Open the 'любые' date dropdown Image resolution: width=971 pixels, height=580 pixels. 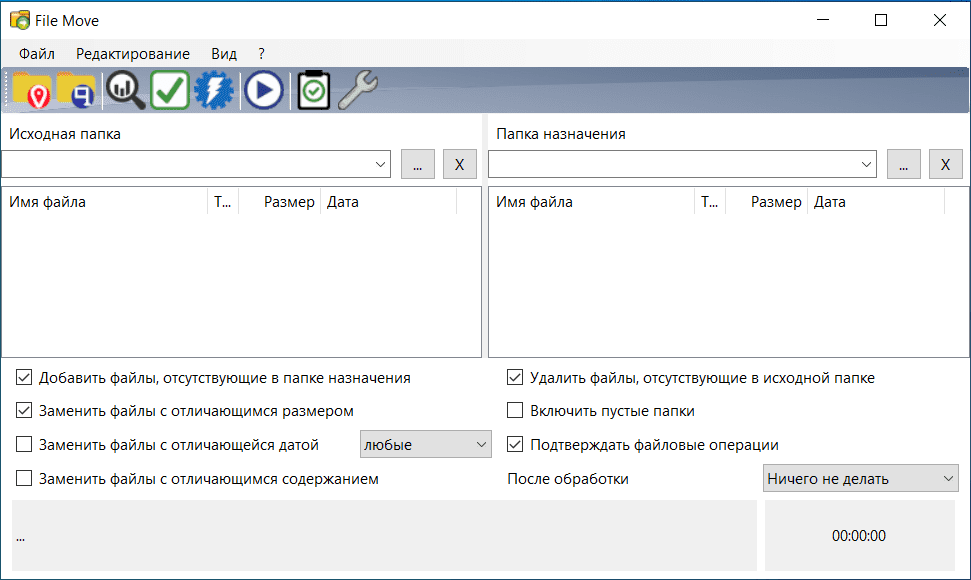(425, 445)
